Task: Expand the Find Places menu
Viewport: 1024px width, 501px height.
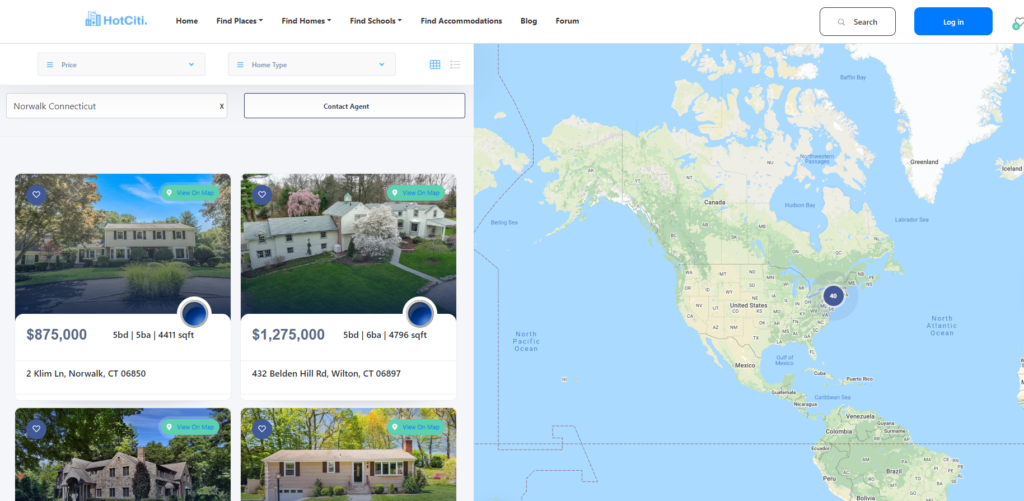Action: [240, 21]
